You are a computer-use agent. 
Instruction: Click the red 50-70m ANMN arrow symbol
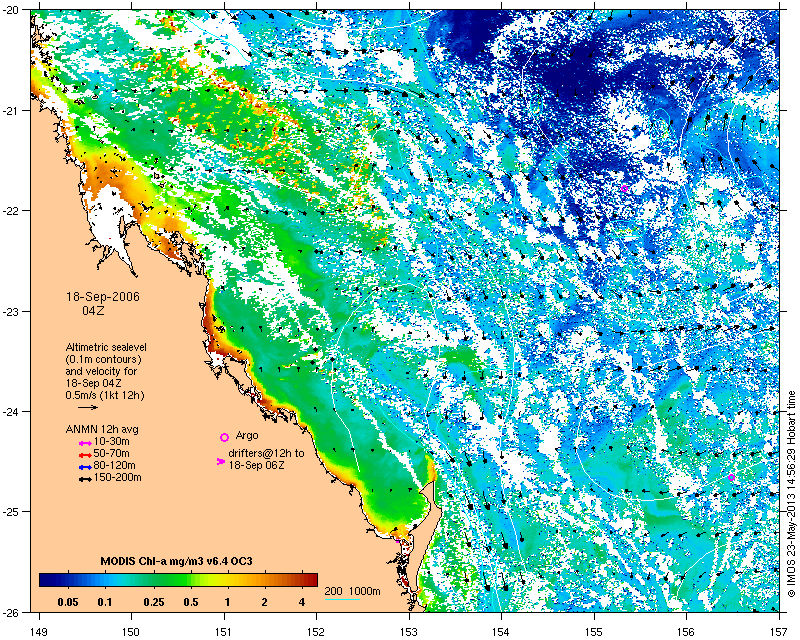[x=85, y=454]
